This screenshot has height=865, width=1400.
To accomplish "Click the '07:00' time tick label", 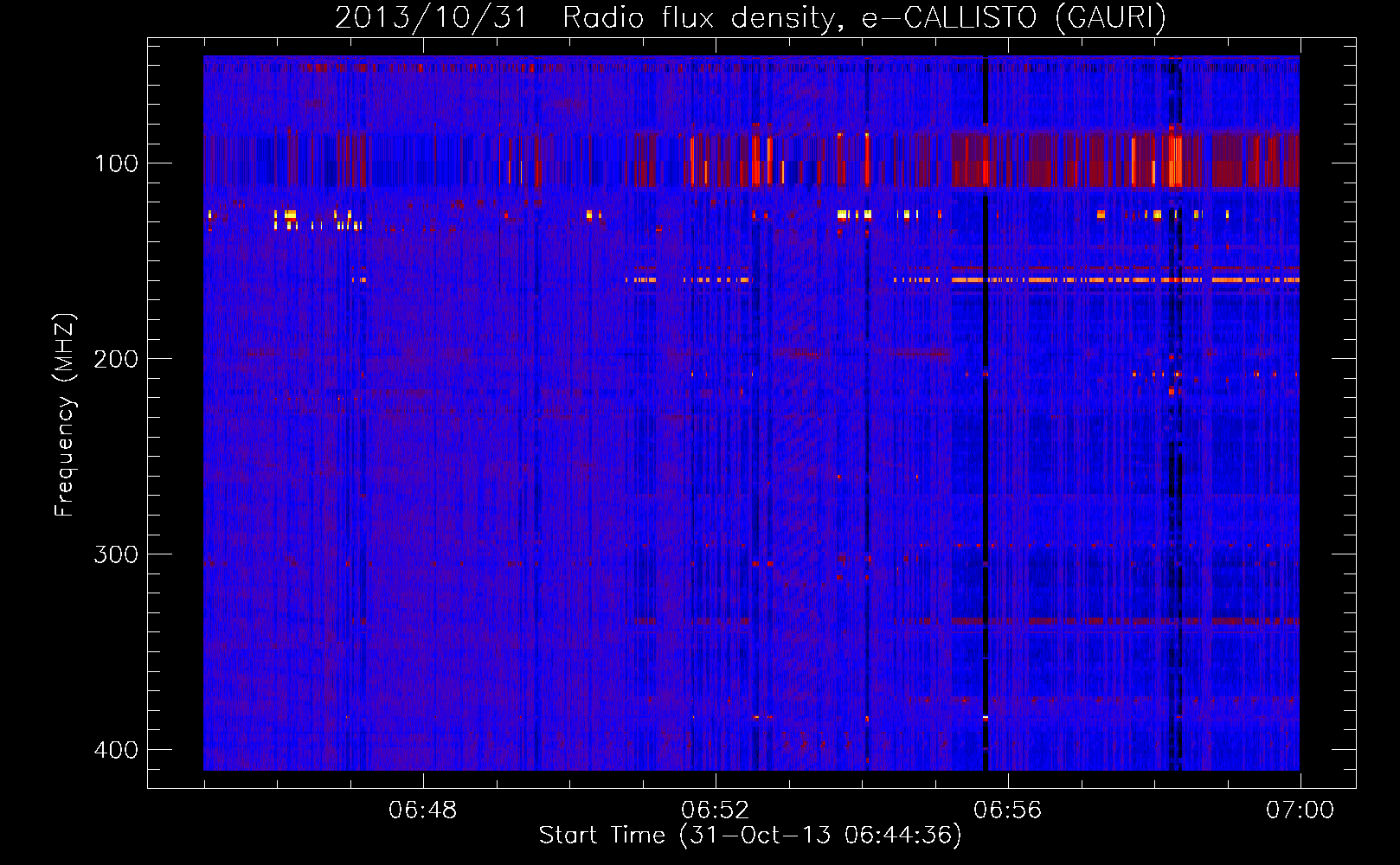I will tap(1300, 811).
